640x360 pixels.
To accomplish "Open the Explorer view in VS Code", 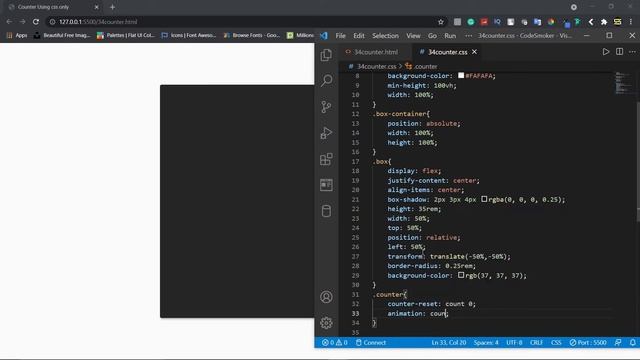I will click(326, 55).
